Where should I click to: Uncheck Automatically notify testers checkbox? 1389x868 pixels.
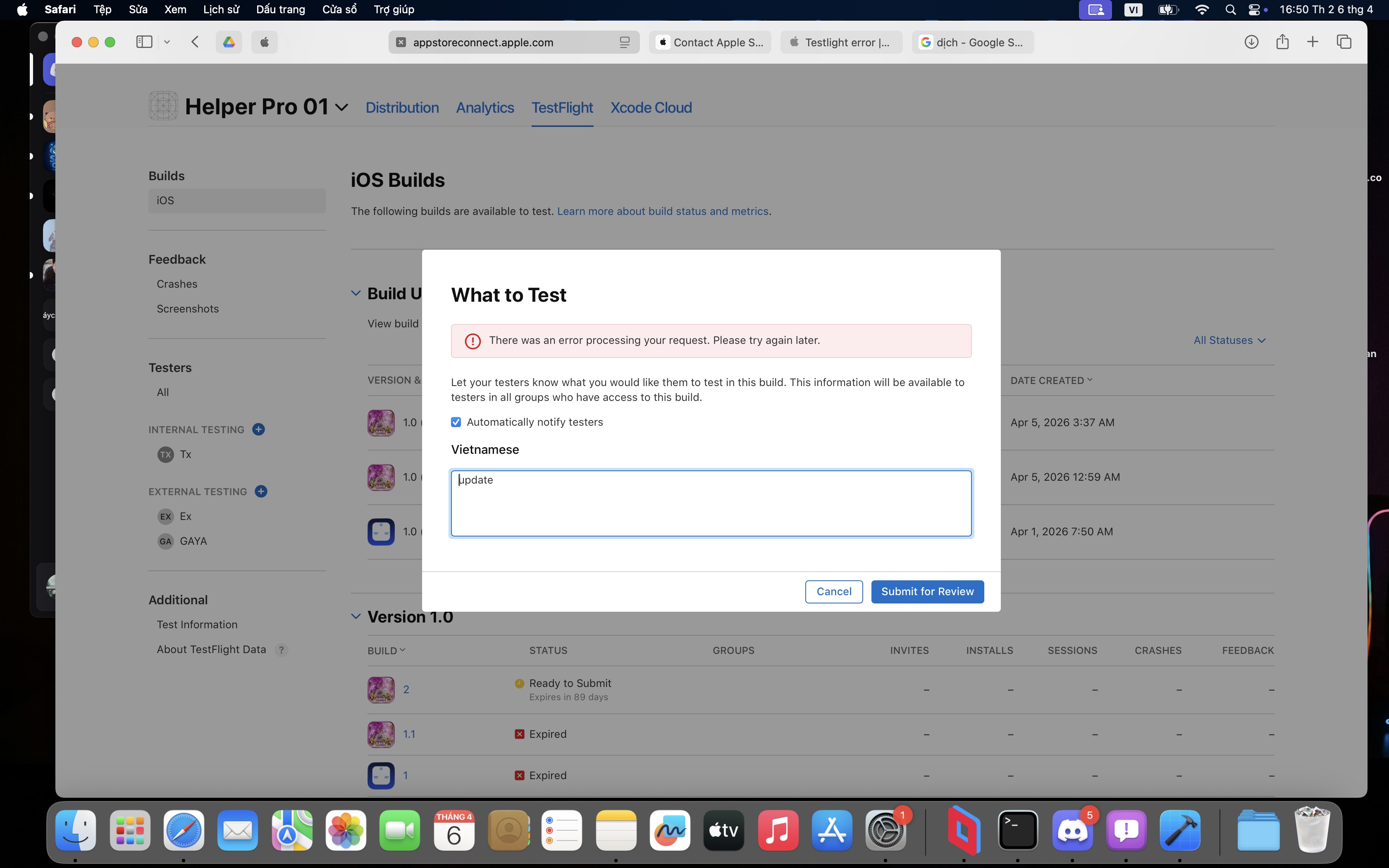pyautogui.click(x=456, y=422)
